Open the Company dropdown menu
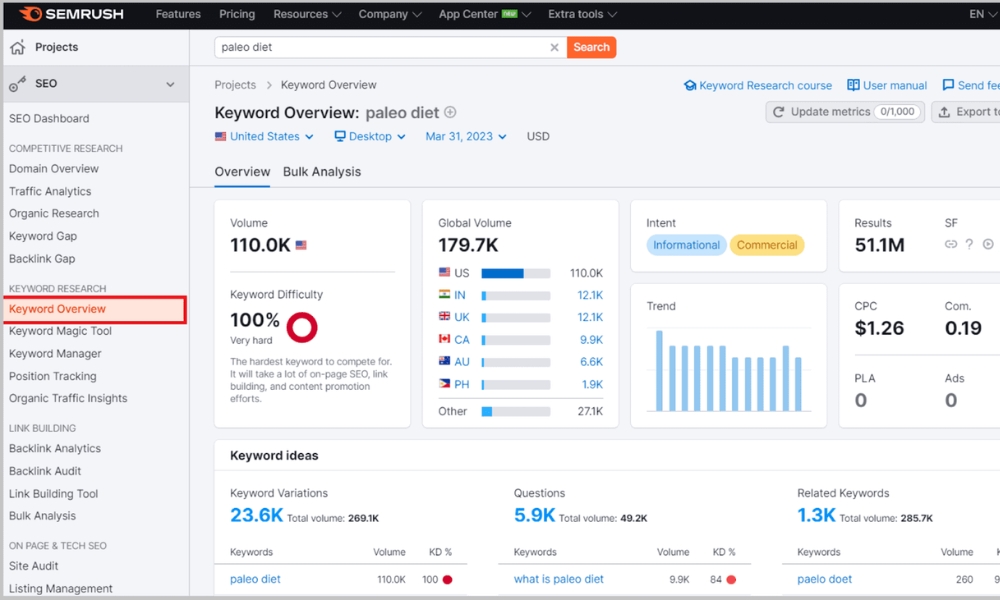1000x600 pixels. (390, 14)
